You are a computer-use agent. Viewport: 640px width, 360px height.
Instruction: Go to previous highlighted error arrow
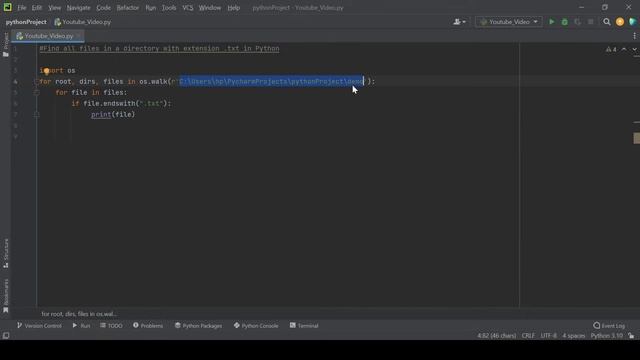click(624, 49)
